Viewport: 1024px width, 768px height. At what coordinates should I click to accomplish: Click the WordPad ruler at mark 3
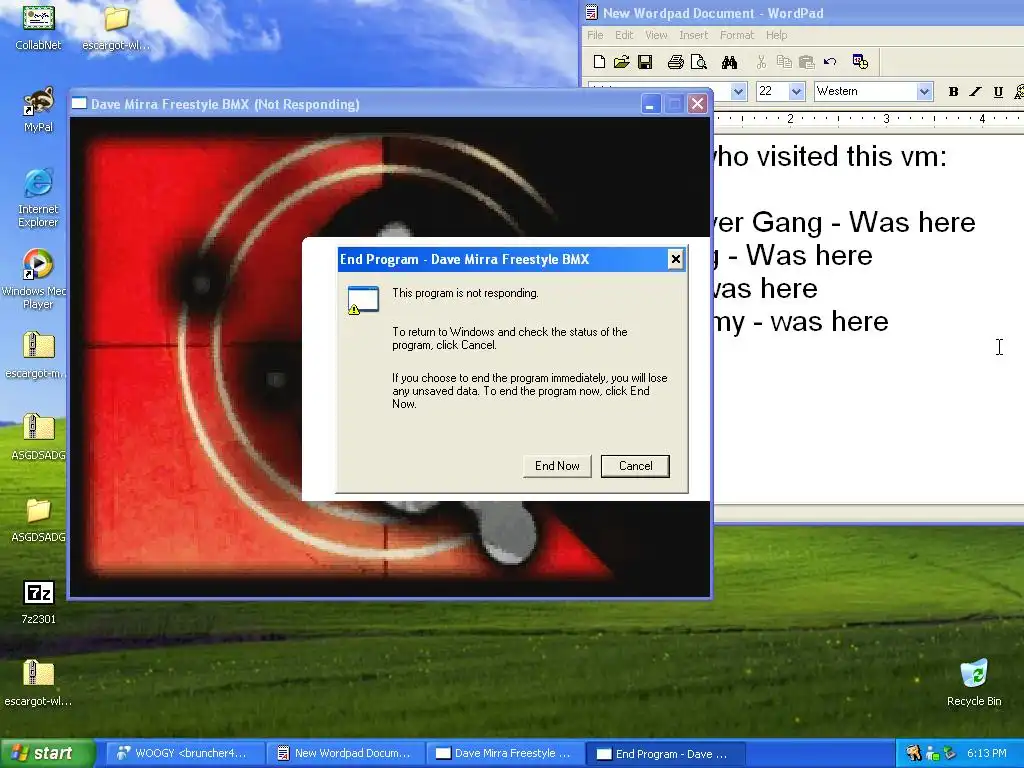click(x=886, y=119)
